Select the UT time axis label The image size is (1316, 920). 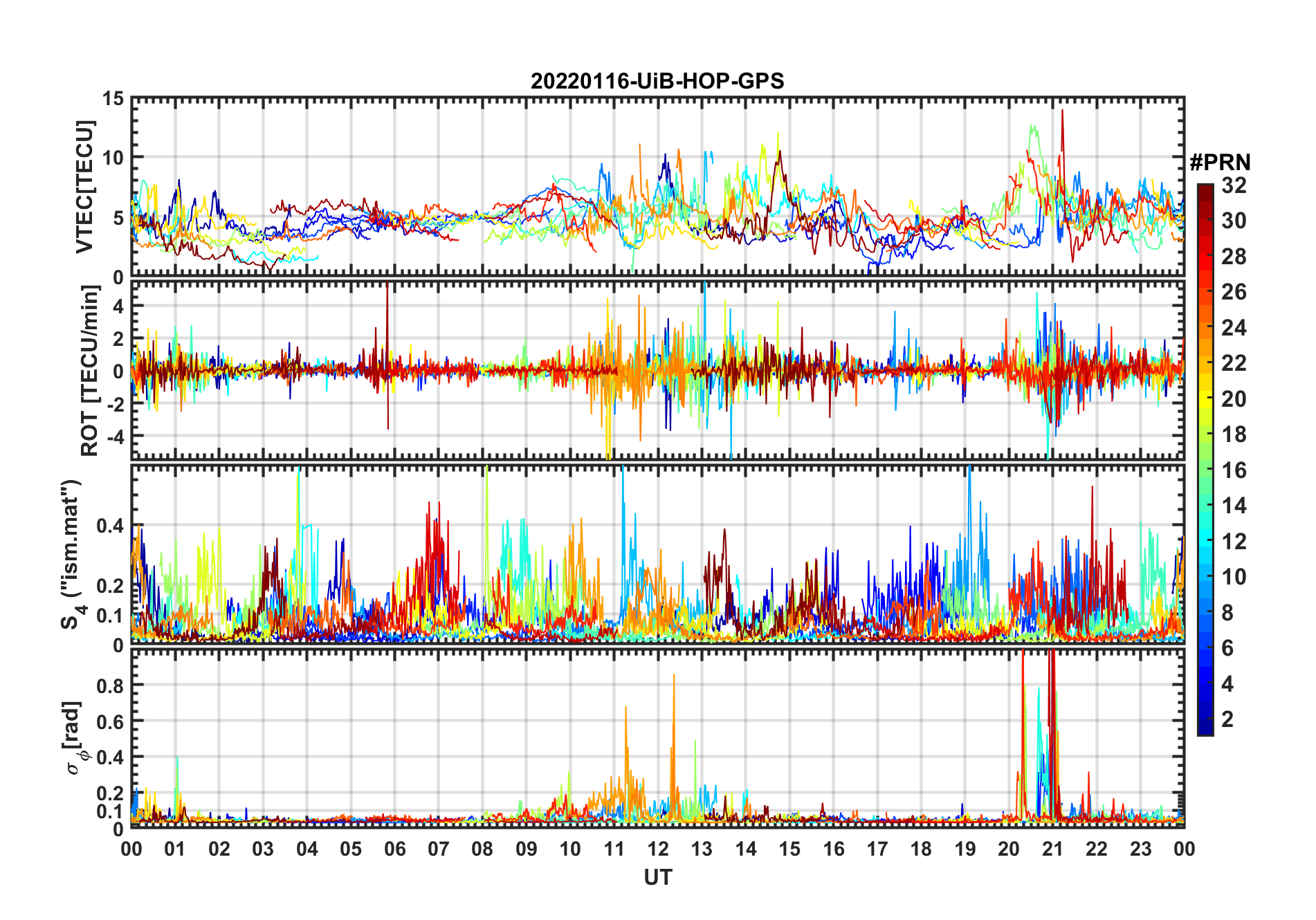(657, 878)
